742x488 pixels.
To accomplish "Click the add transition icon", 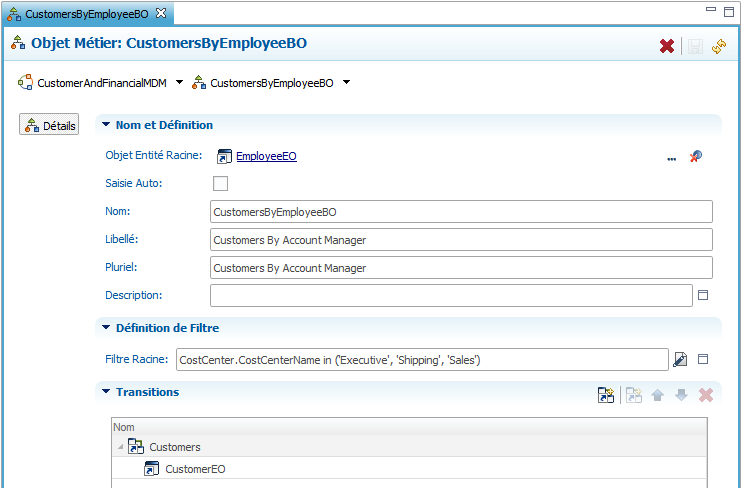I will 606,395.
